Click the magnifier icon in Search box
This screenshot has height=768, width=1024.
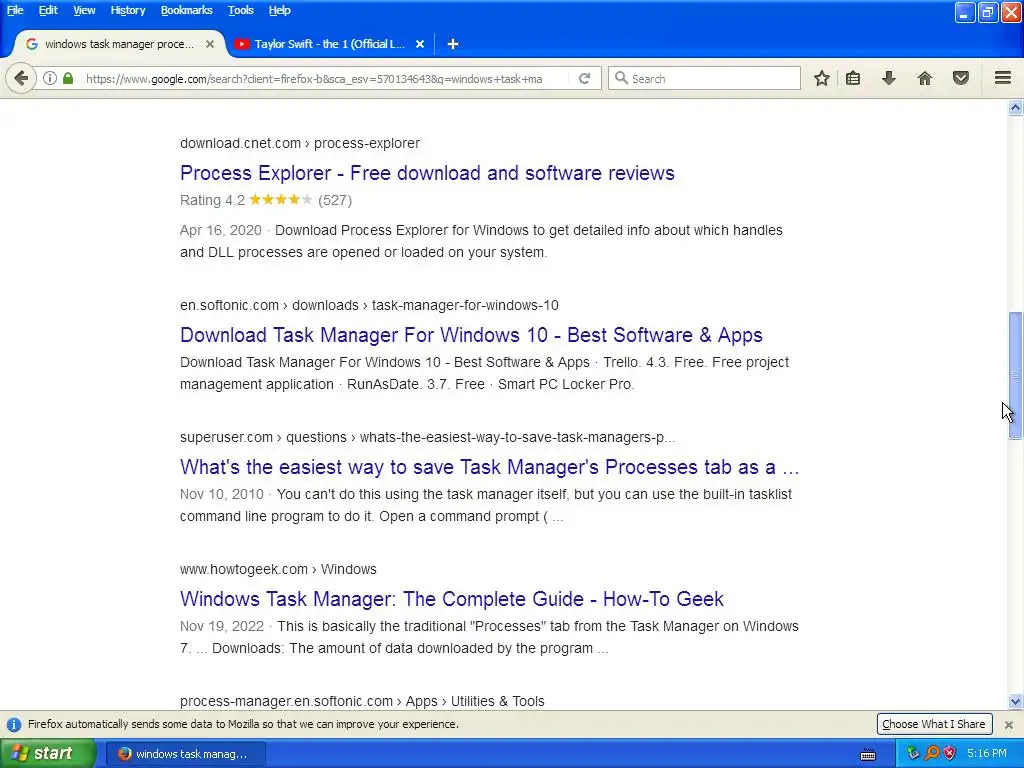[x=621, y=78]
